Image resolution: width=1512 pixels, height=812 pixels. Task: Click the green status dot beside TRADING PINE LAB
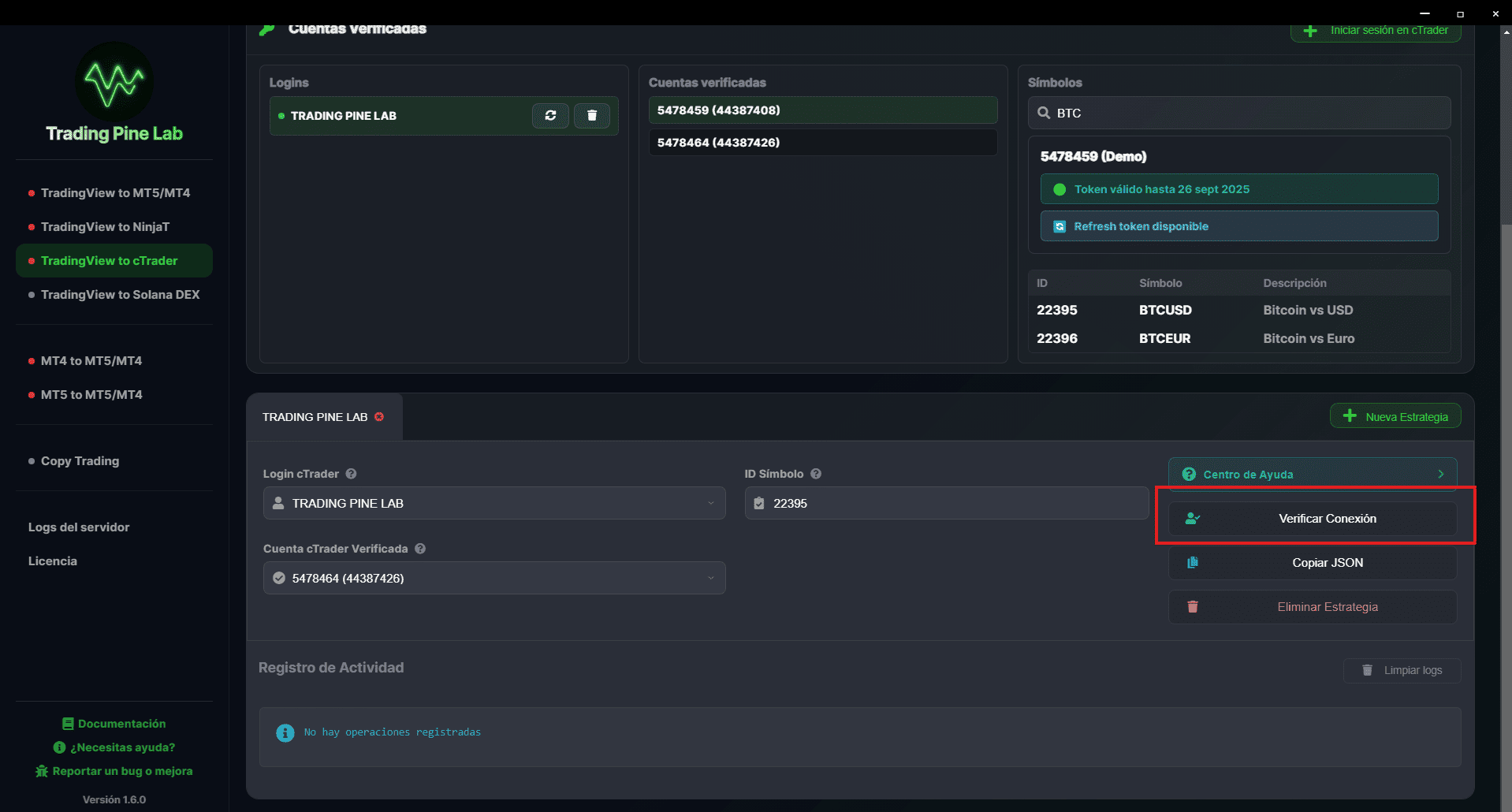pos(281,116)
